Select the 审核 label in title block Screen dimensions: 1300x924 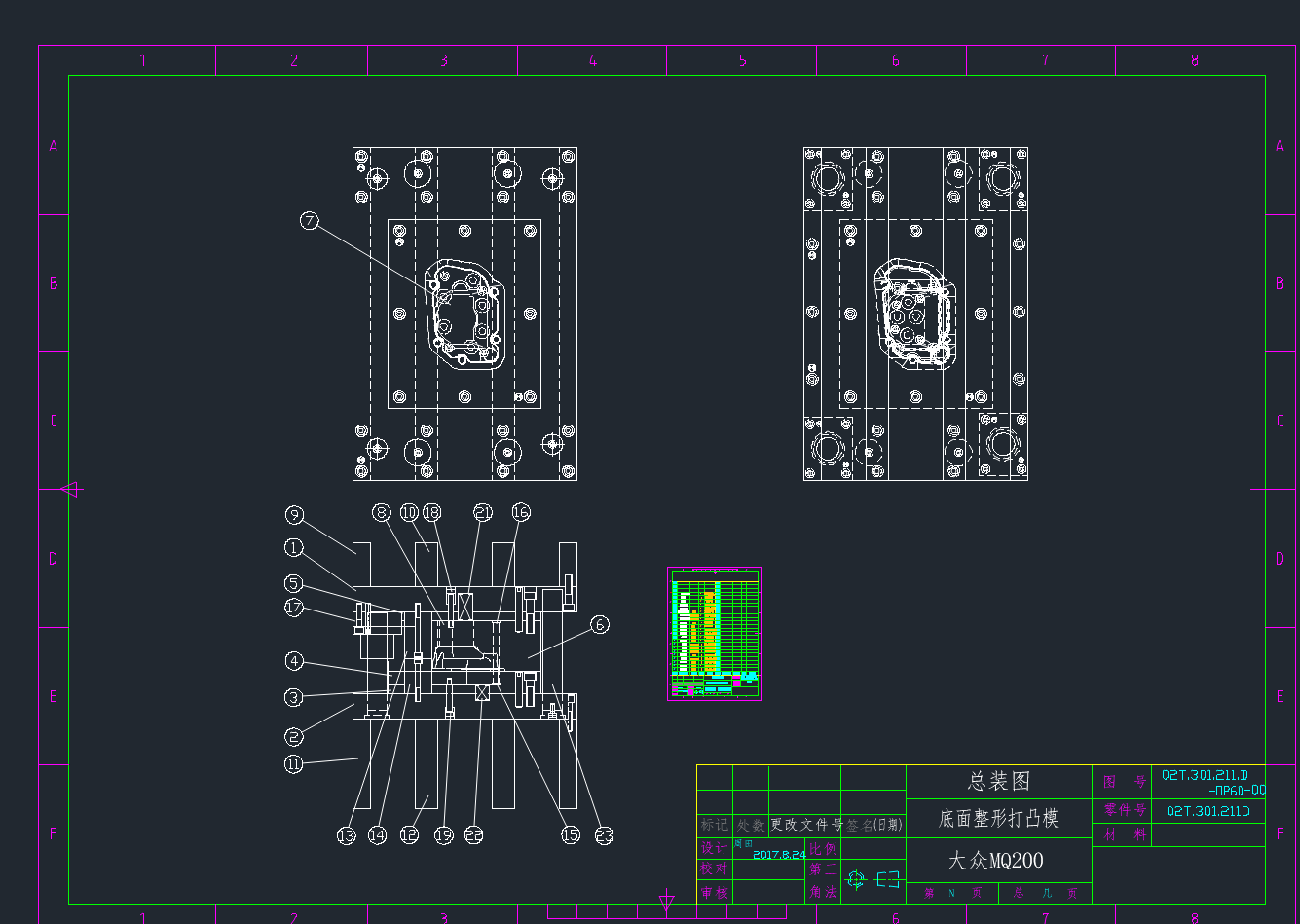(714, 892)
